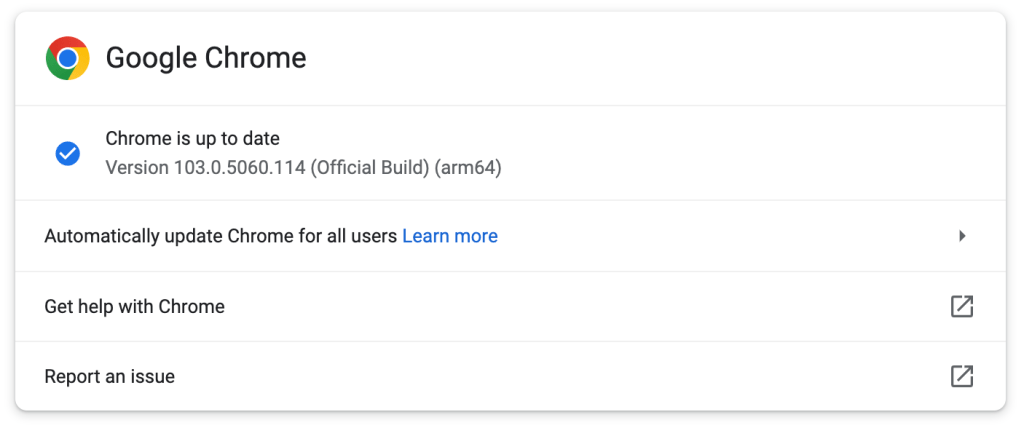This screenshot has height=428, width=1024.
Task: Click the blue up-to-date checkmark icon
Action: (68, 153)
